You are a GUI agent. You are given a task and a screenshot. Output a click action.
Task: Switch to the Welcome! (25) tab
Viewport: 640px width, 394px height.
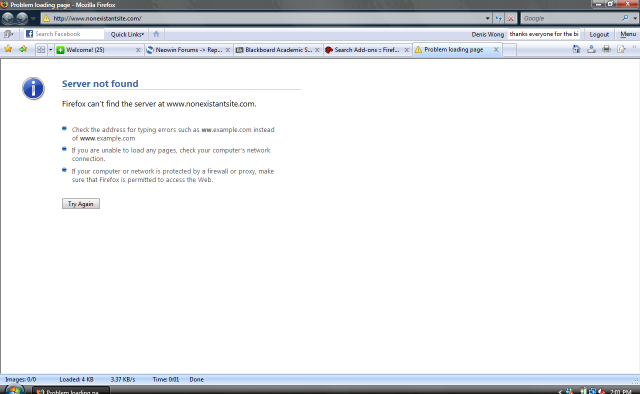tap(96, 50)
